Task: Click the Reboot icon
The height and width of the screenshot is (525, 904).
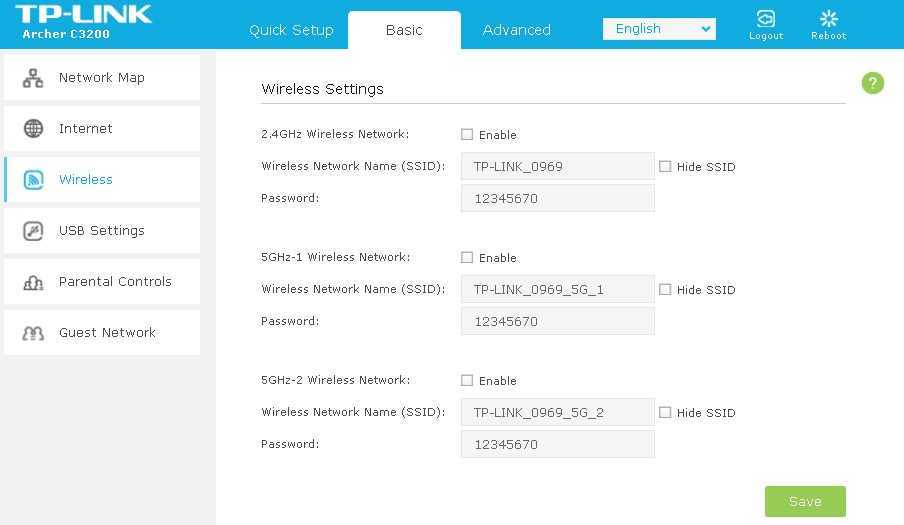Action: tap(828, 20)
